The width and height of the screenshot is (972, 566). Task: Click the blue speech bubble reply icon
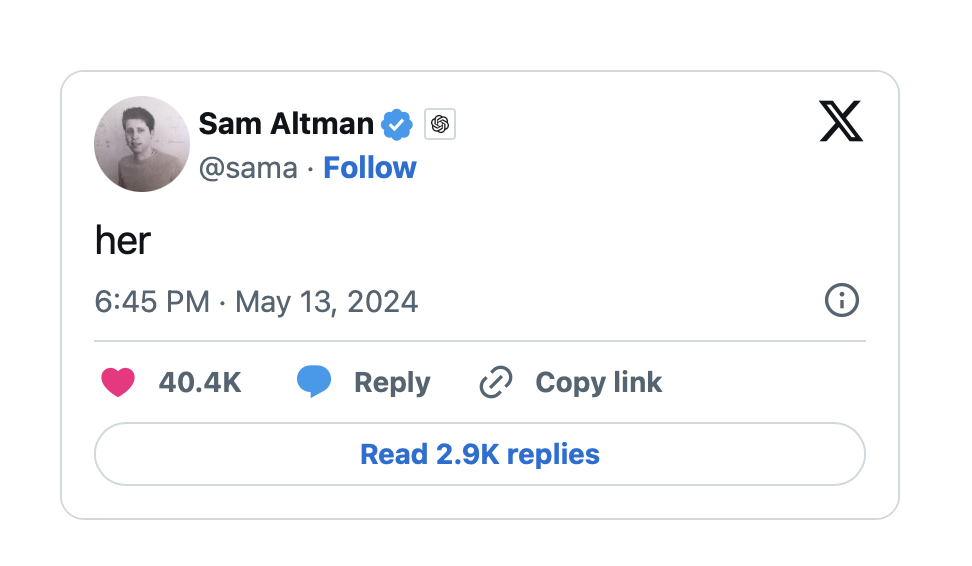point(314,382)
